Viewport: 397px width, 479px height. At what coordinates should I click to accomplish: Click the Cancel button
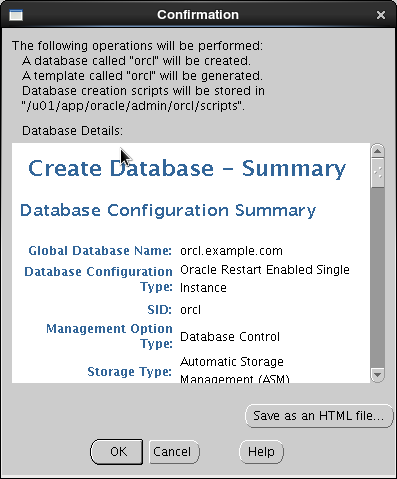point(174,452)
